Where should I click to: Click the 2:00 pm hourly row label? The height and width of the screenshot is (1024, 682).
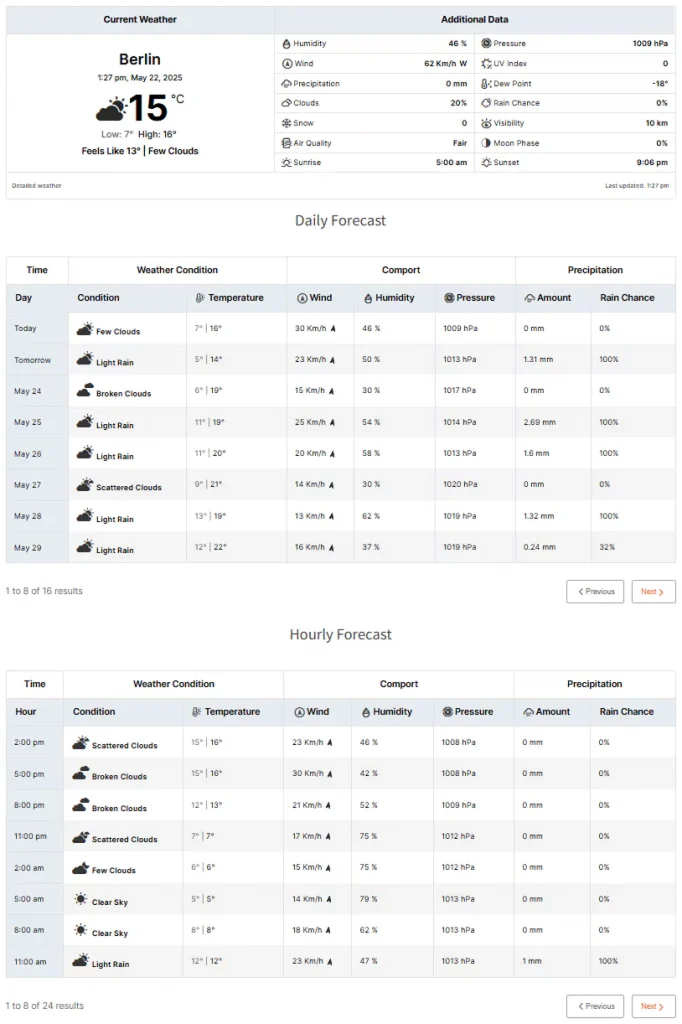pos(29,743)
